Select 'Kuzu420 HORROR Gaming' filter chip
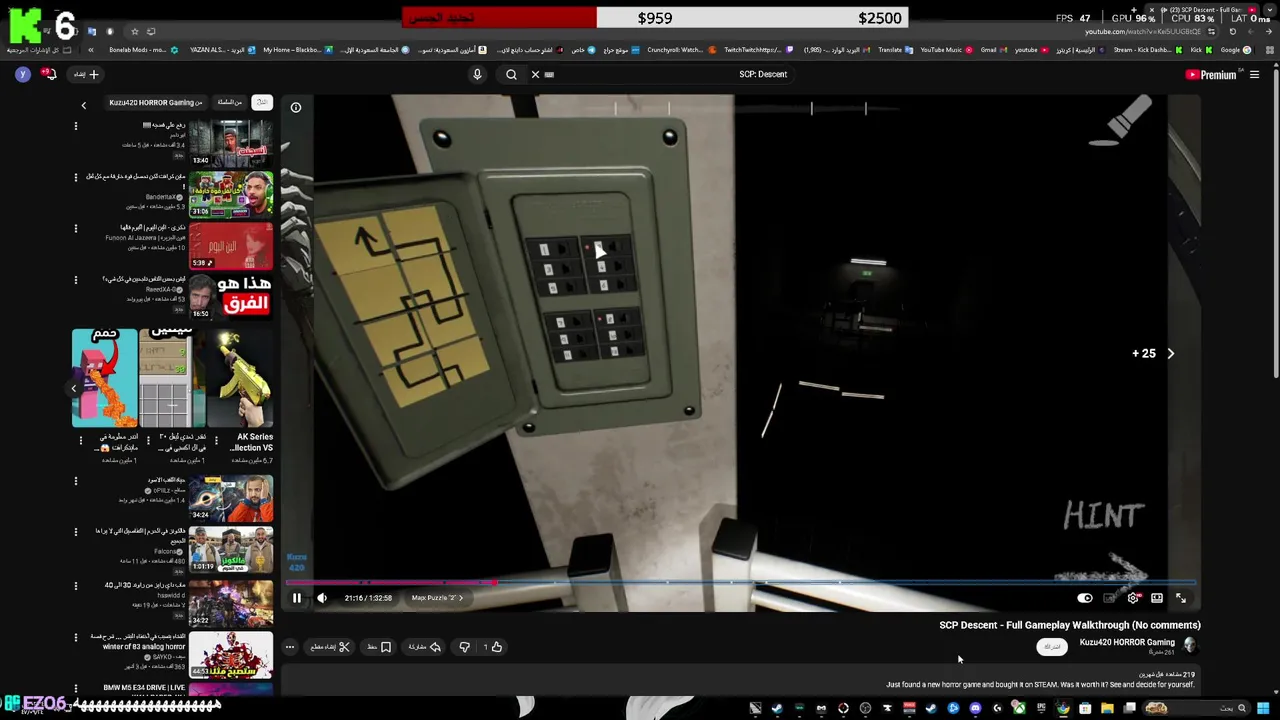 point(155,102)
